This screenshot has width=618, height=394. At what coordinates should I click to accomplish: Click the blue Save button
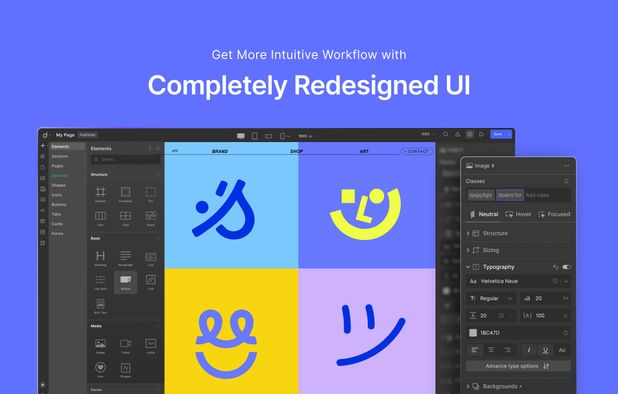point(501,134)
